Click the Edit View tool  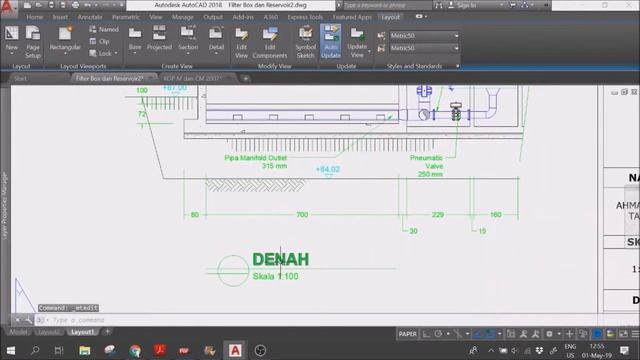(x=241, y=42)
